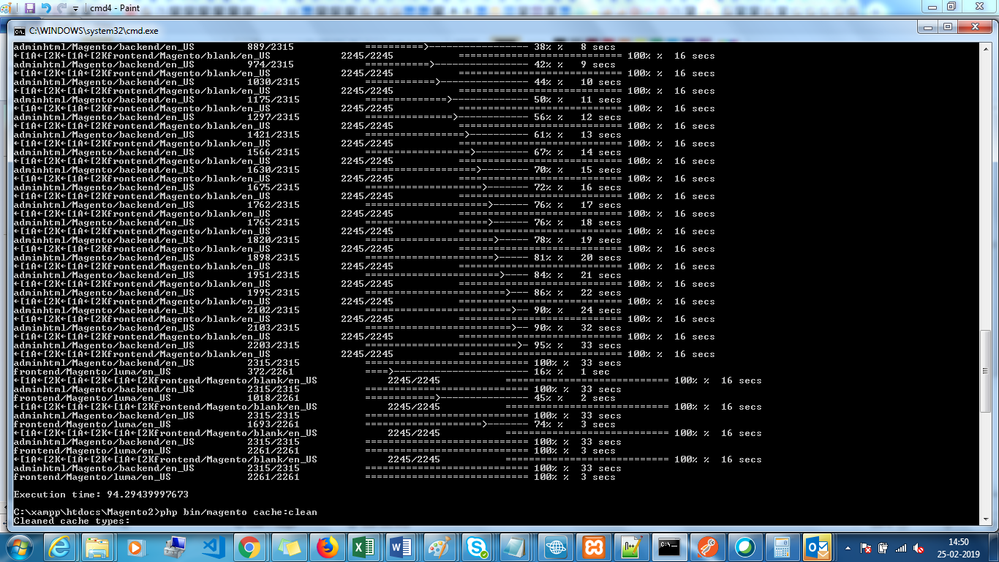Click the '1018/2261' luma progress count
Screen dimensions: 999x562
click(273, 398)
